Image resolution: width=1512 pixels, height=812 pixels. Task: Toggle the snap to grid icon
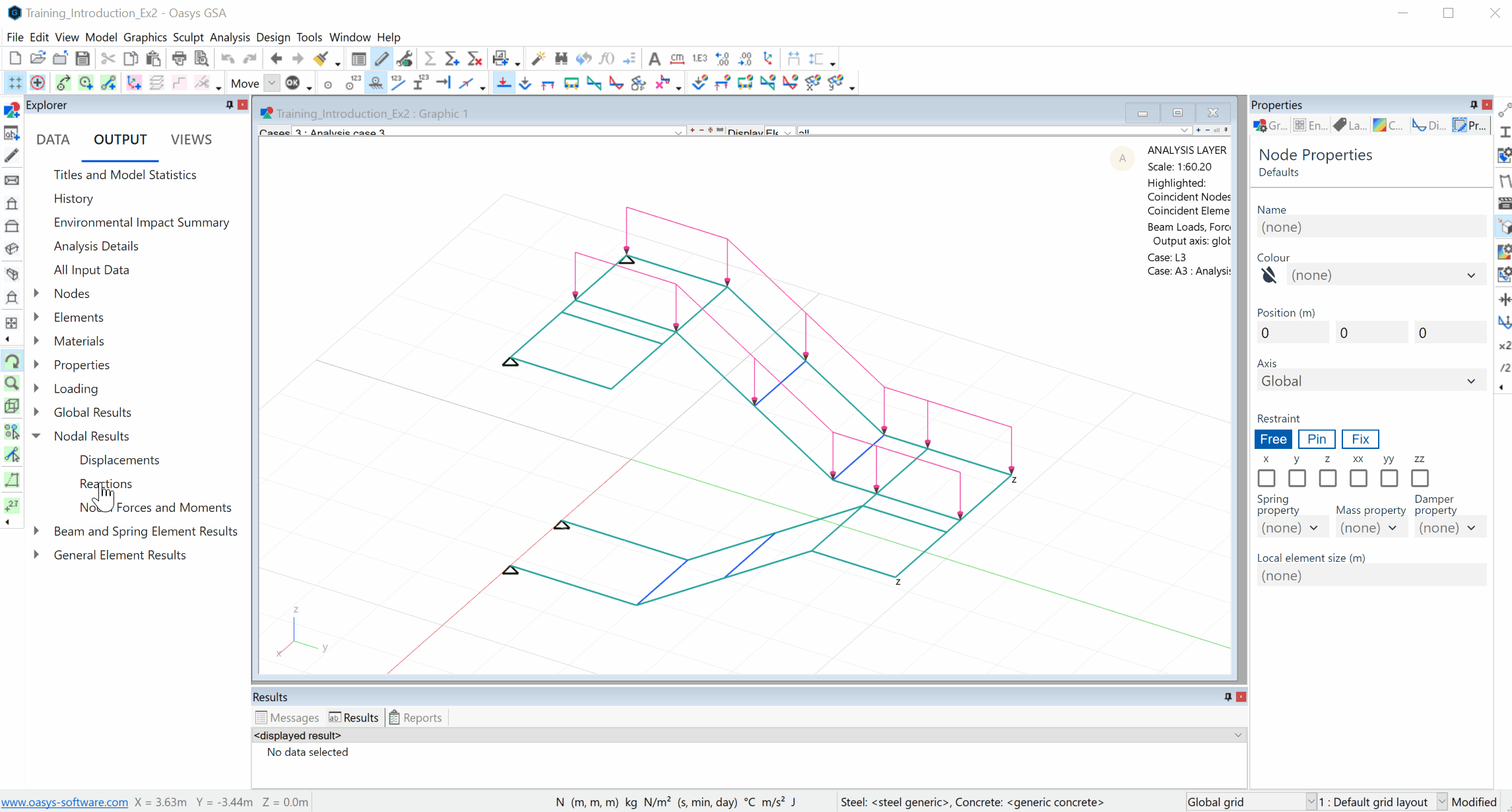coord(15,83)
